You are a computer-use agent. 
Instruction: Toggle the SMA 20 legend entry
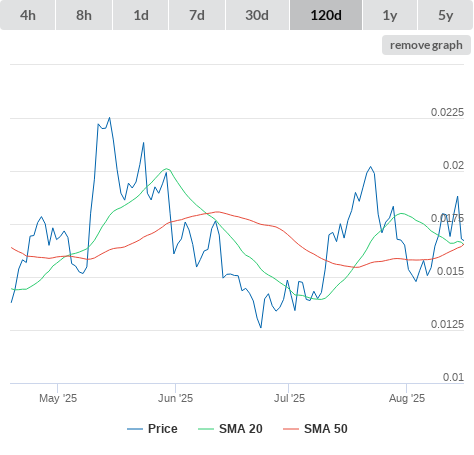[x=241, y=429]
